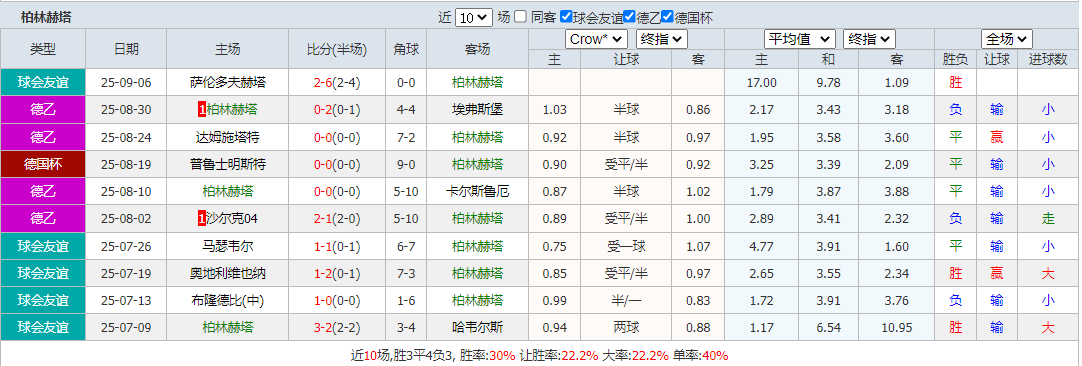
Task: Click the score 1-0(0-0)
Action: coord(337,301)
